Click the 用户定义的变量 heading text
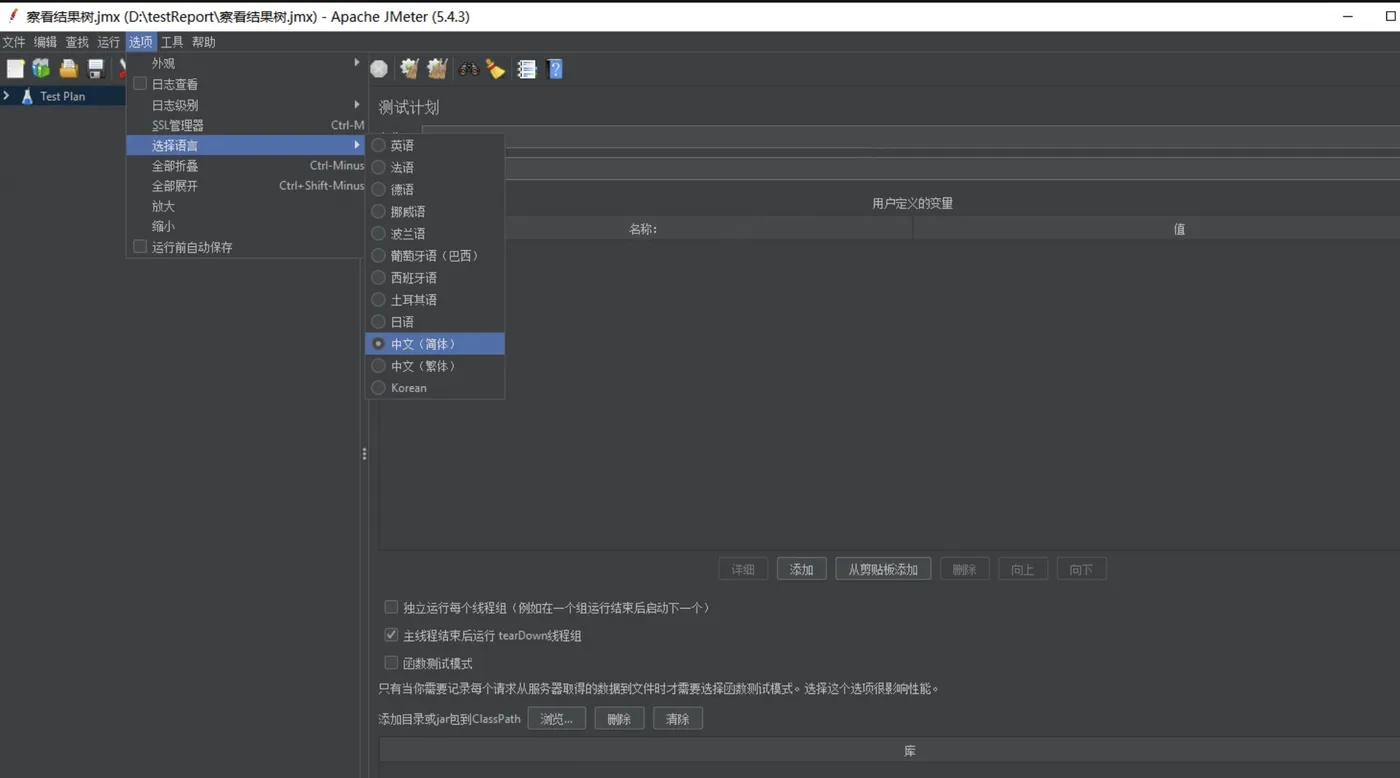The height and width of the screenshot is (778, 1400). (912, 203)
